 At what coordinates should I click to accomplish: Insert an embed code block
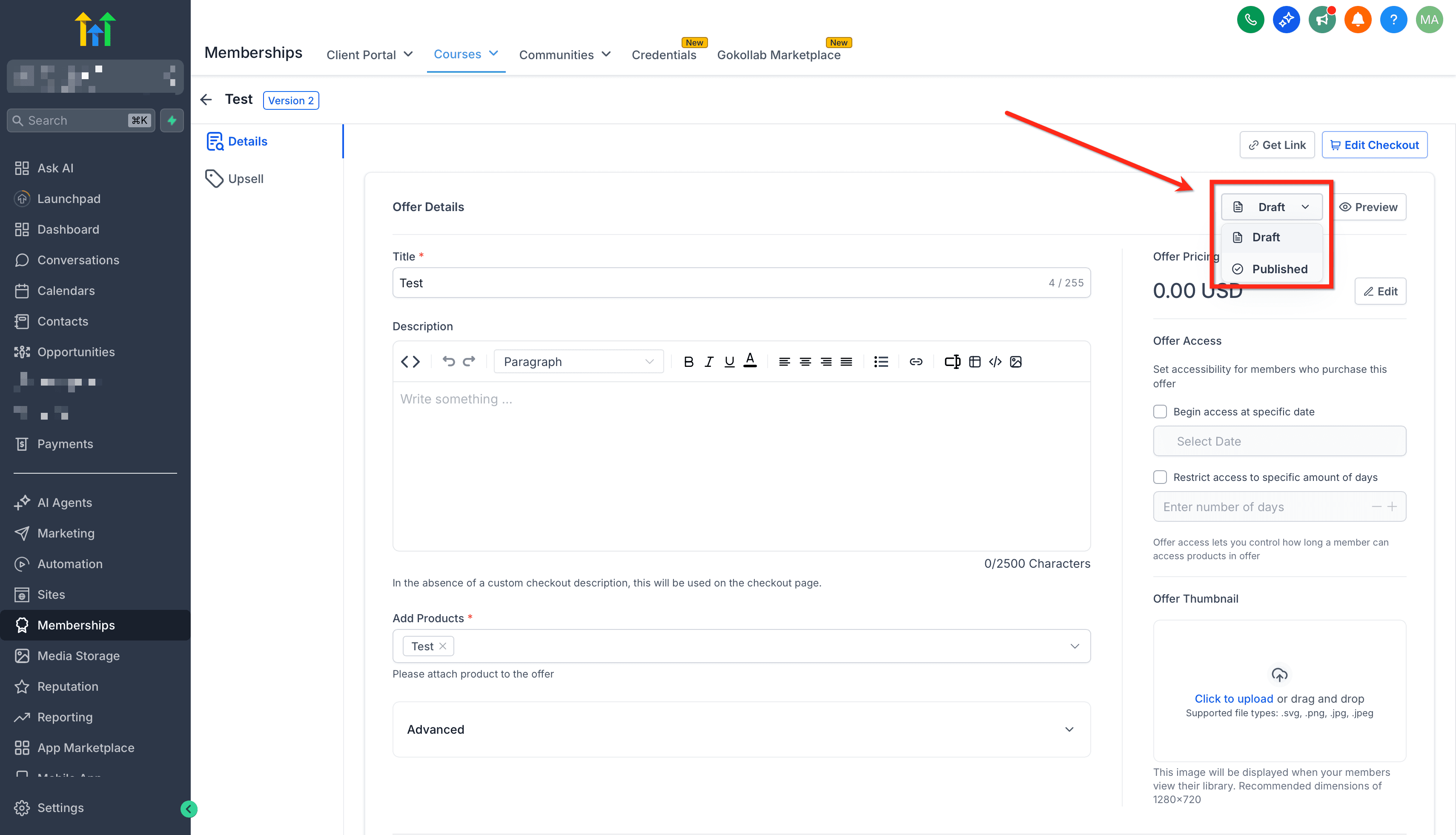995,362
